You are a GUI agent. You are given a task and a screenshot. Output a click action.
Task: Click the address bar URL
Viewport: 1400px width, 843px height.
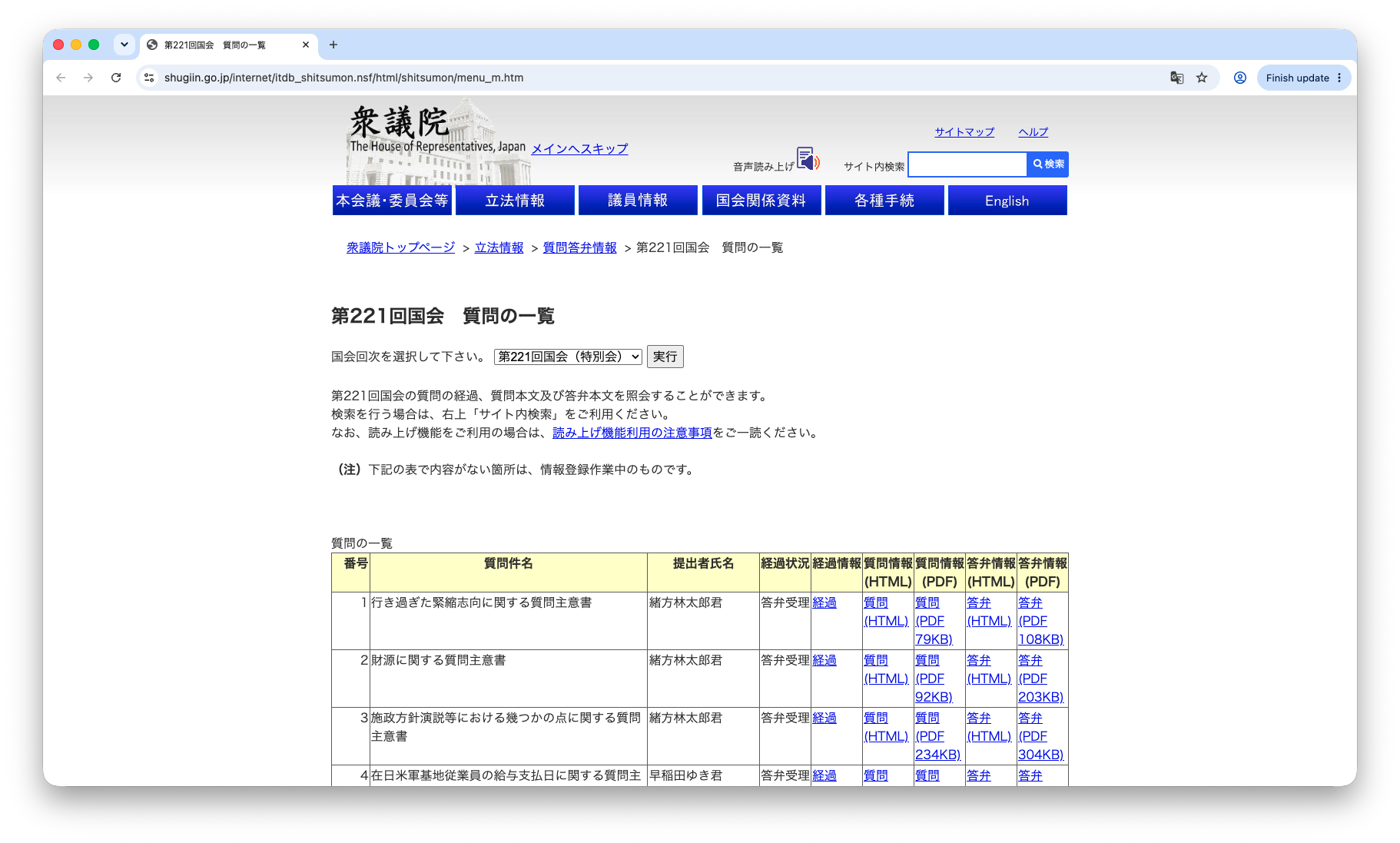343,78
